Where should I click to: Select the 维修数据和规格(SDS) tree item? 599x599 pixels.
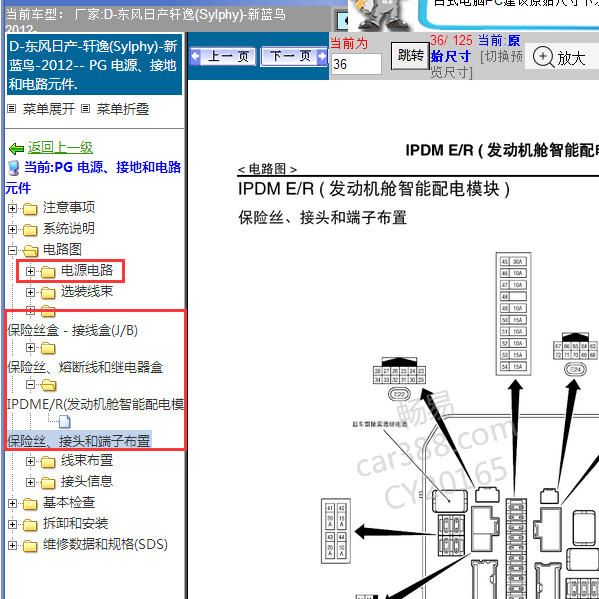(x=105, y=544)
